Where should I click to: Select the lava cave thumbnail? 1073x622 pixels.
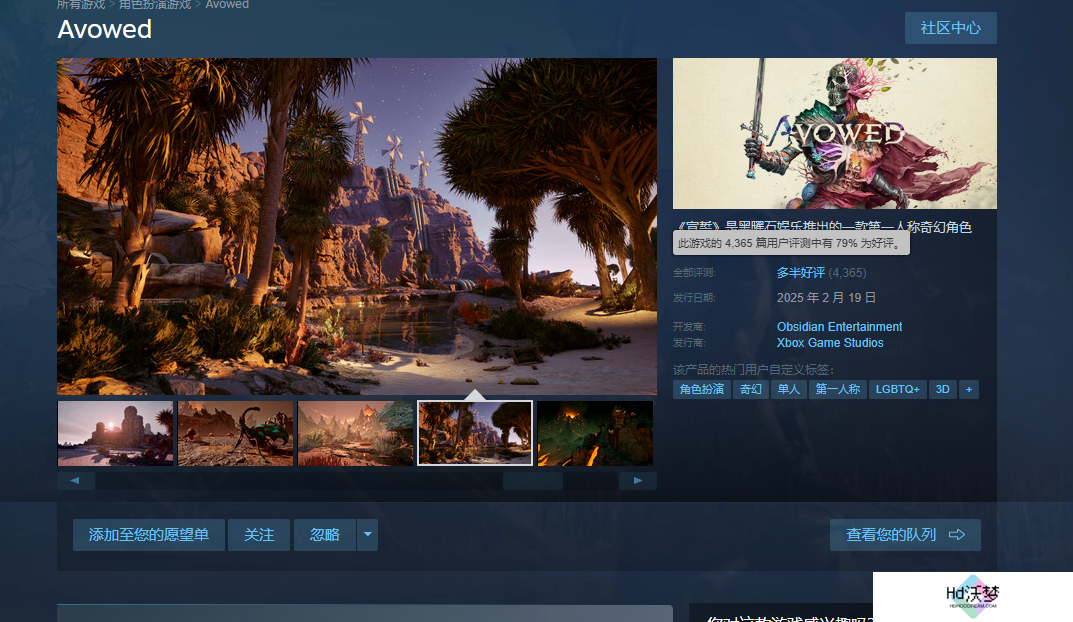[595, 433]
